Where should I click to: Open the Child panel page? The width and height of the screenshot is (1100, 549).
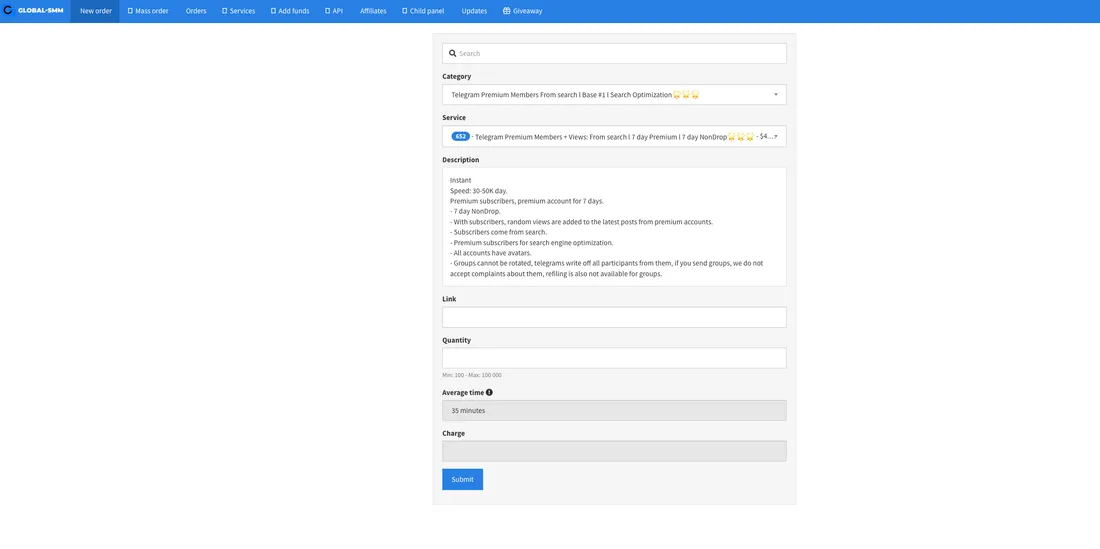click(x=424, y=11)
